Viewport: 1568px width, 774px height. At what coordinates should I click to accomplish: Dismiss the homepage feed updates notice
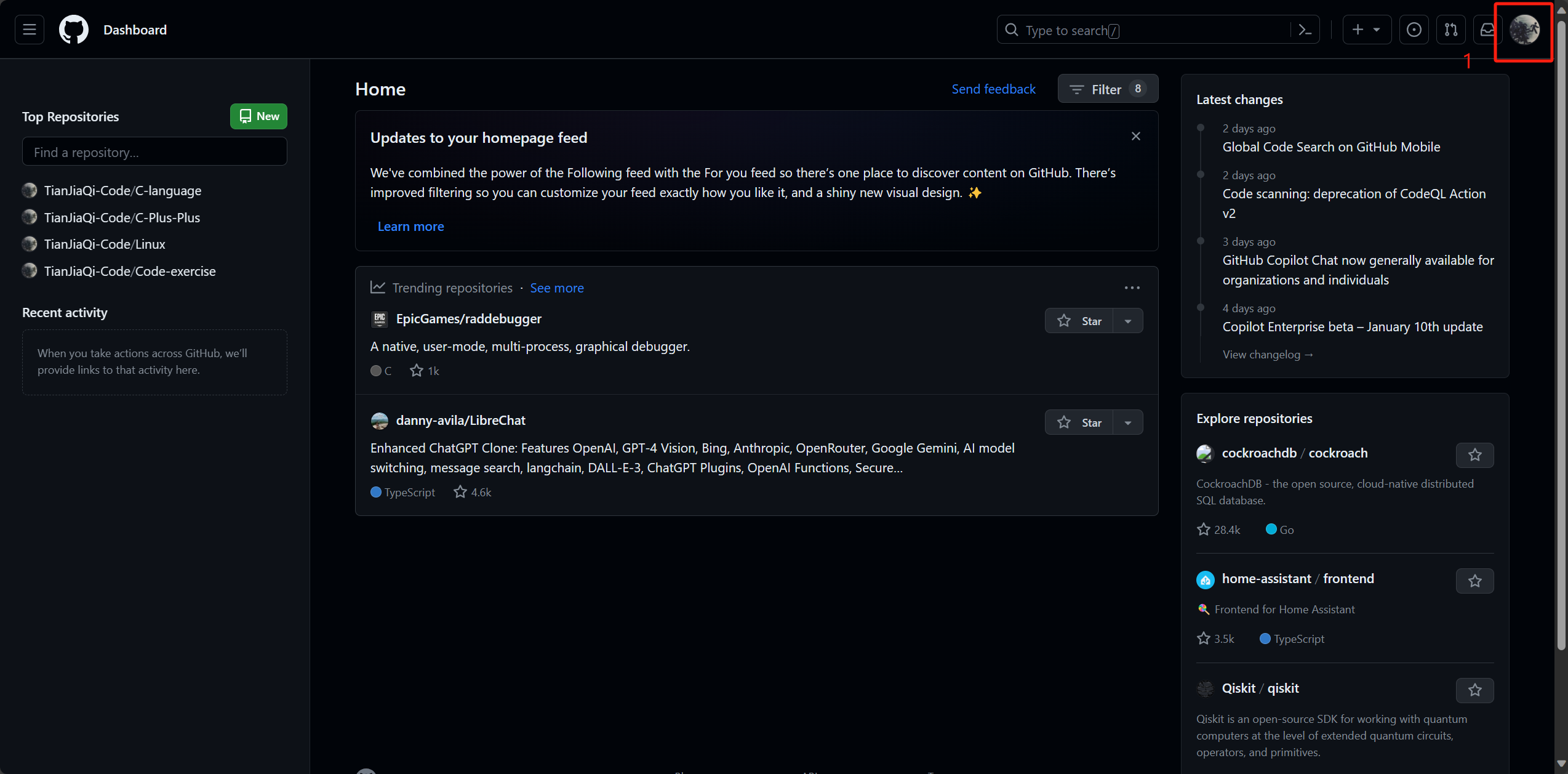[x=1135, y=136]
